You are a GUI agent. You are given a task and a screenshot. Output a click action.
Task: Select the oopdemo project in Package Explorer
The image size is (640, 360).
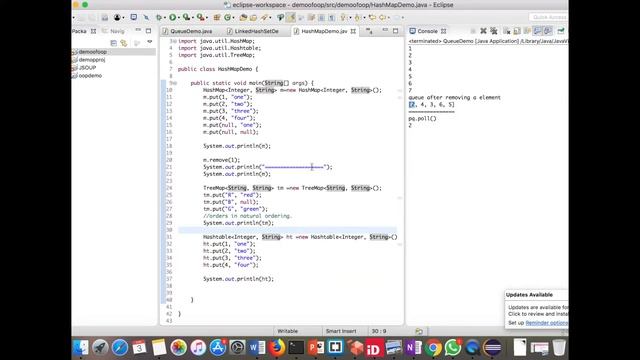pos(90,76)
